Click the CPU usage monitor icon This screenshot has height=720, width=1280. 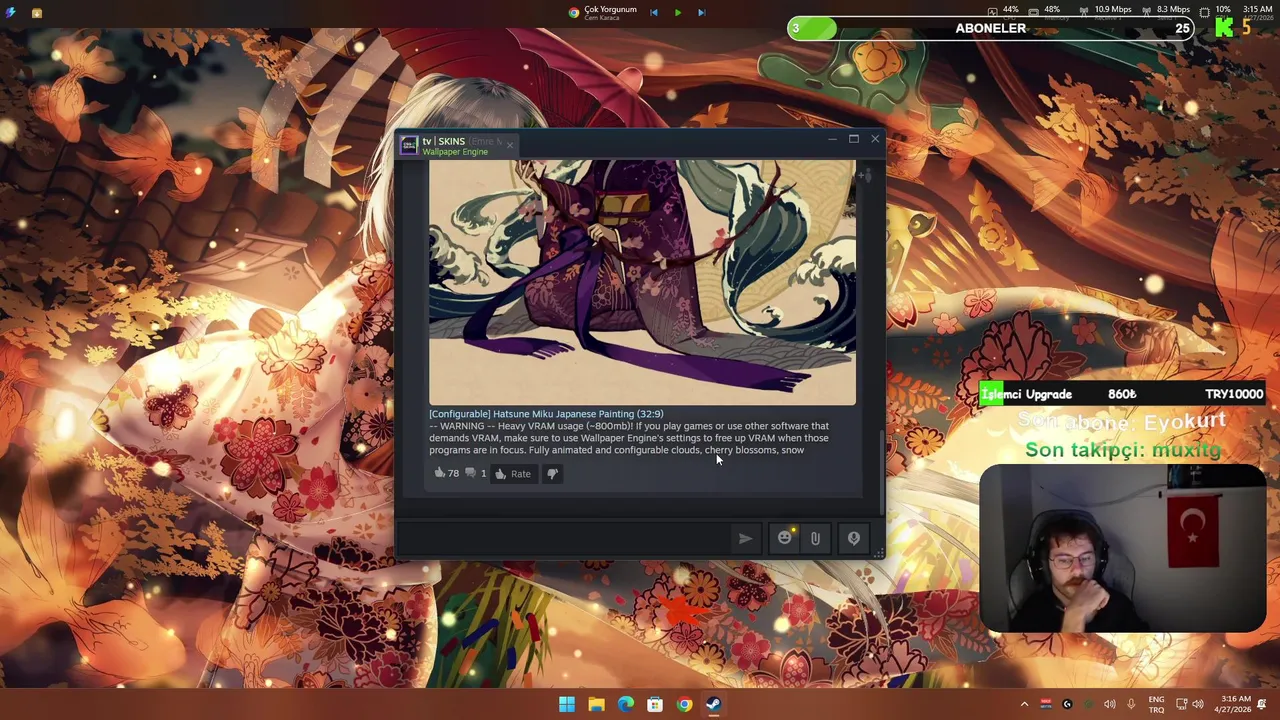[x=992, y=11]
